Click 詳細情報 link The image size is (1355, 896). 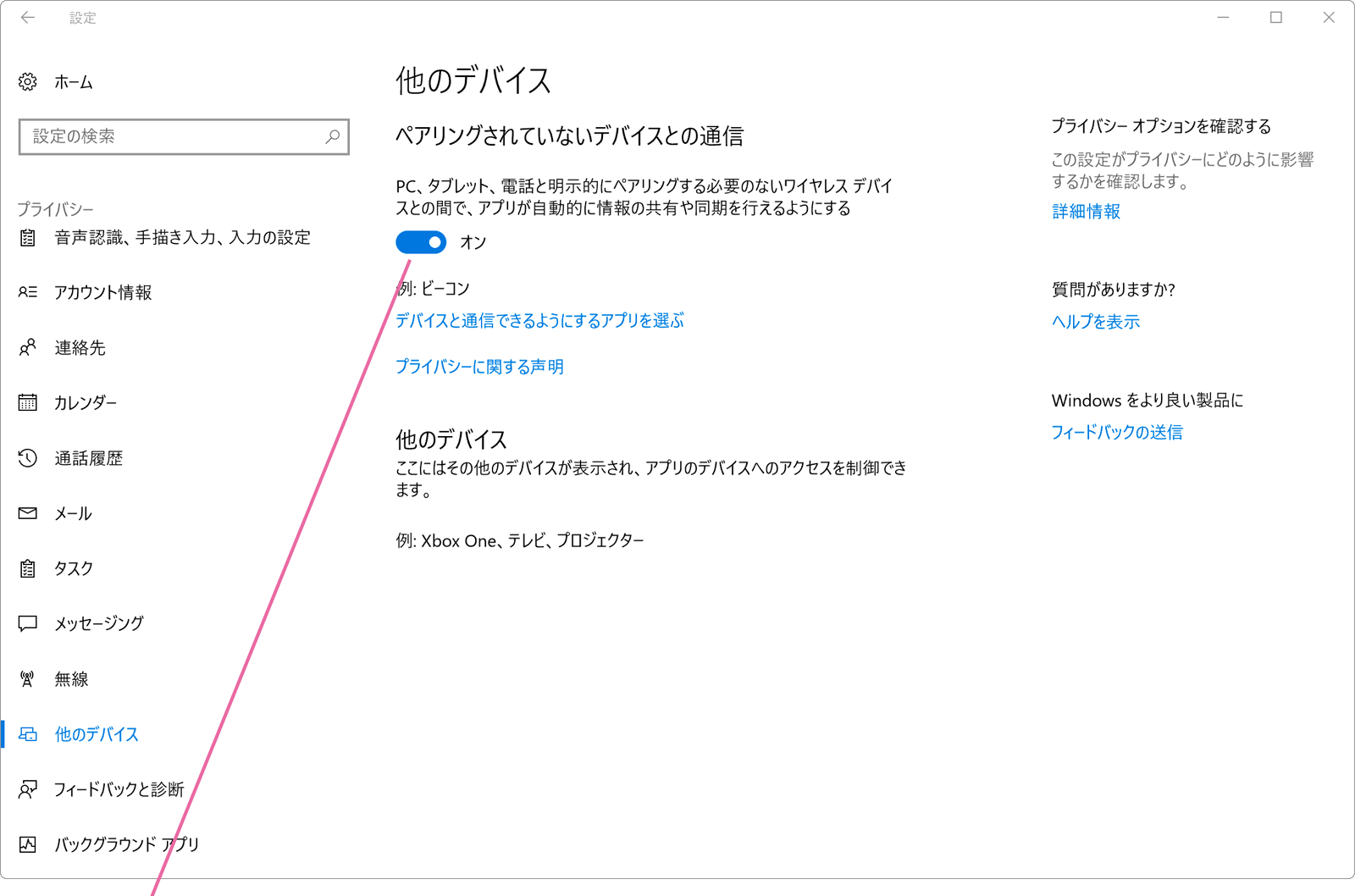coord(1086,212)
